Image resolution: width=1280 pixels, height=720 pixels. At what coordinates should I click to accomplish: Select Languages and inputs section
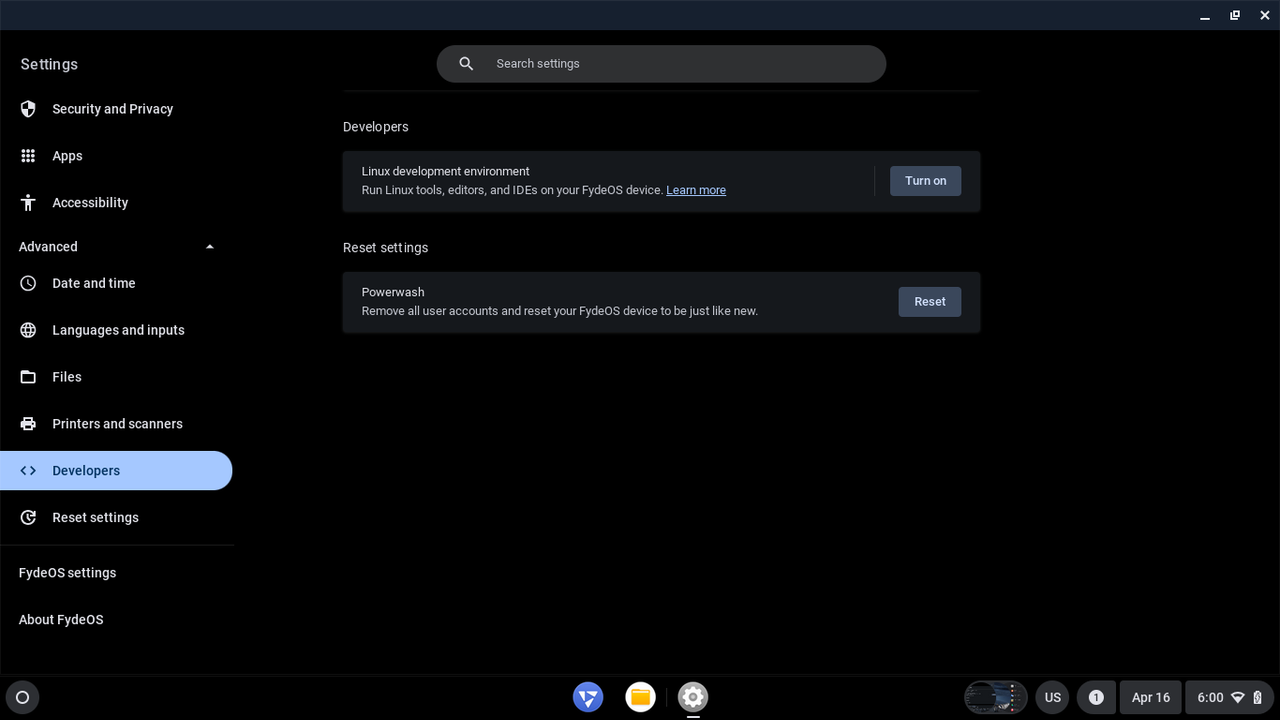(116, 330)
